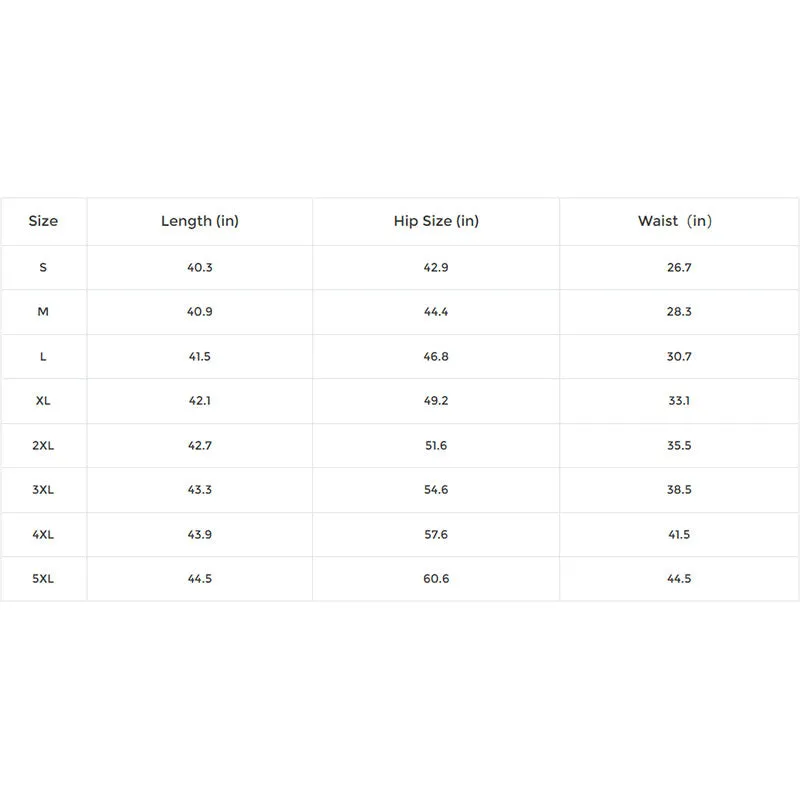Click the Size column header

pyautogui.click(x=43, y=221)
